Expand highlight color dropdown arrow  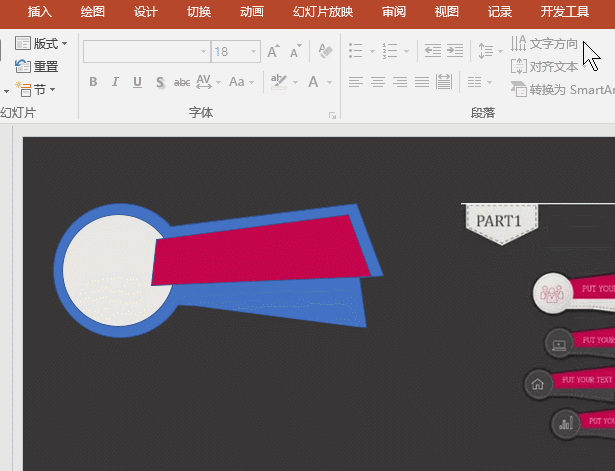pos(295,82)
